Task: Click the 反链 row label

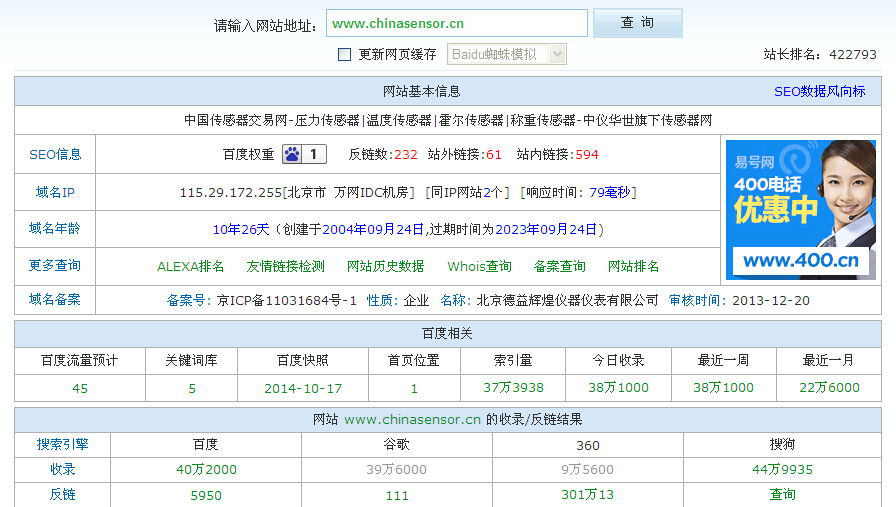Action: point(62,494)
